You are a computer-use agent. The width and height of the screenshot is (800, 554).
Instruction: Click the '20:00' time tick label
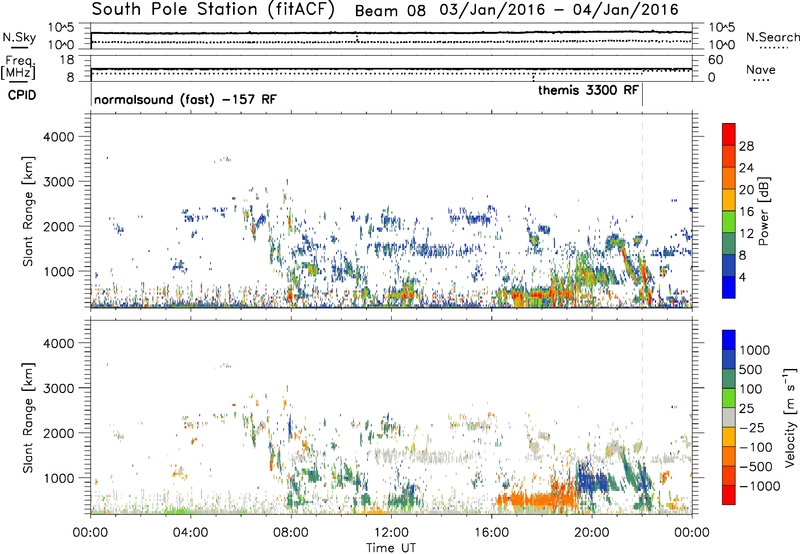[x=592, y=533]
